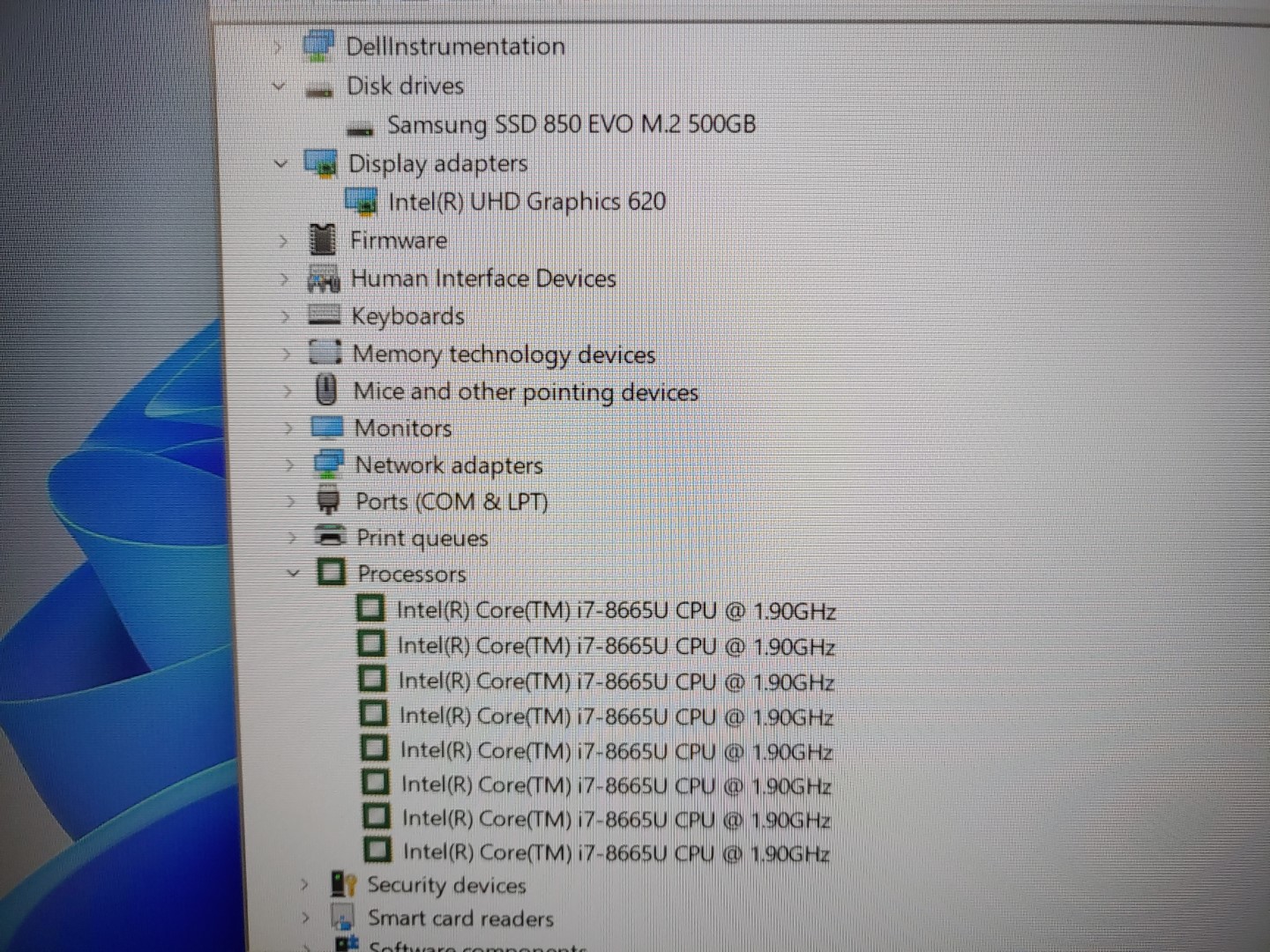Screen dimensions: 1270x952
Task: Select Mice and other pointing devices label
Action: click(x=527, y=391)
